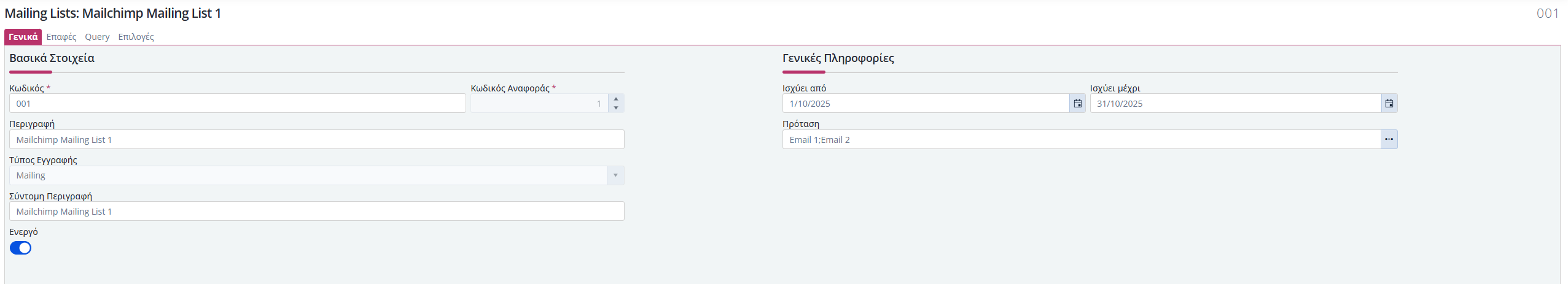Click the Ισχύει μέχρι label
1568x284 pixels.
[1115, 88]
